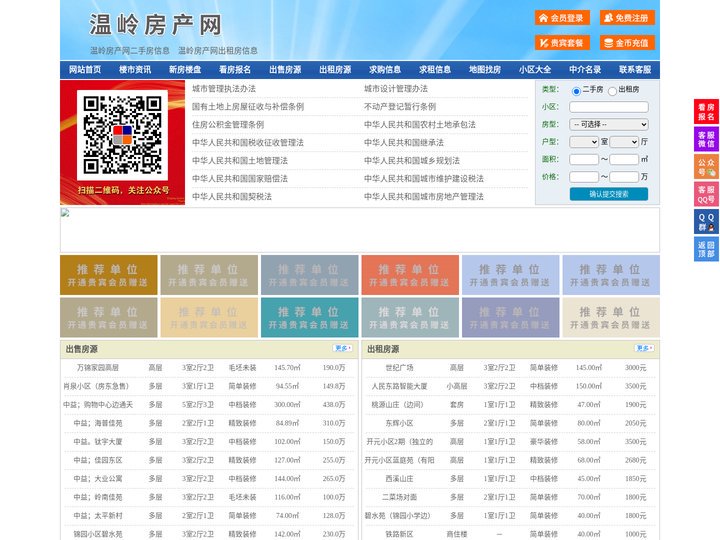The height and width of the screenshot is (540, 720).
Task: Open the 东辉小区 rental listing
Action: pos(399,423)
